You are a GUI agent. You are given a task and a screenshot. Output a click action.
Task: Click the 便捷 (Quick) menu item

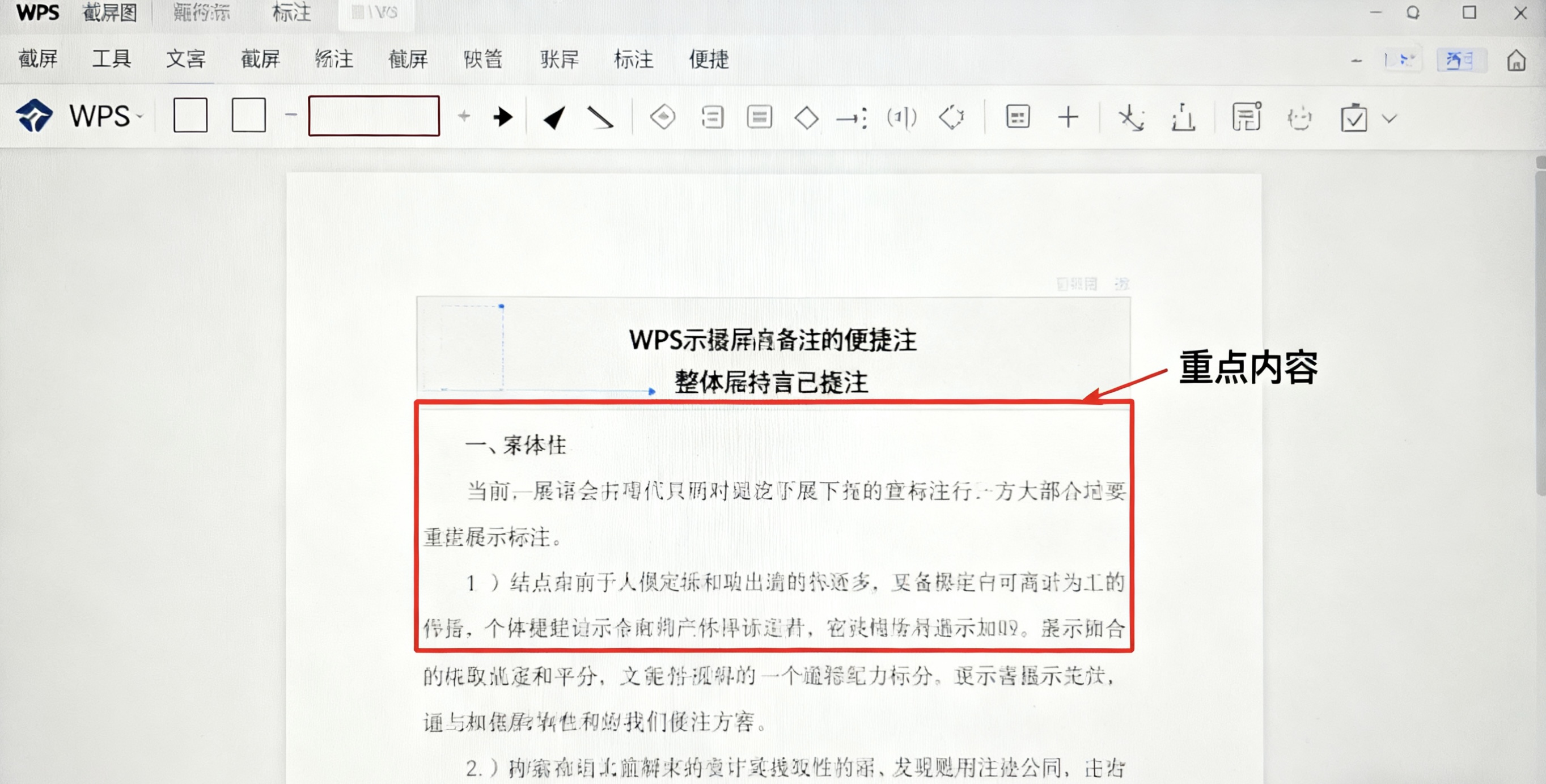[708, 60]
